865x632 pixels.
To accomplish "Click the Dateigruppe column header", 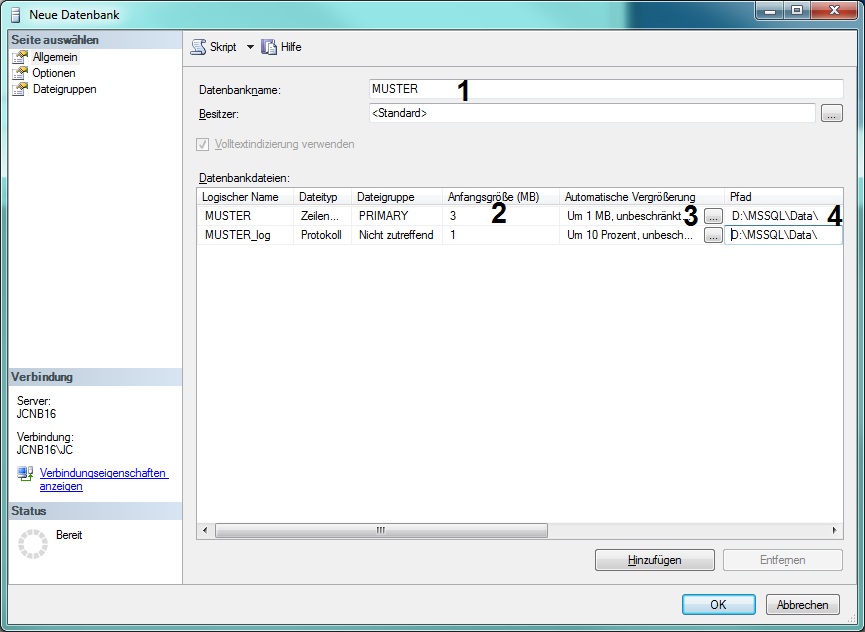I will tap(397, 197).
